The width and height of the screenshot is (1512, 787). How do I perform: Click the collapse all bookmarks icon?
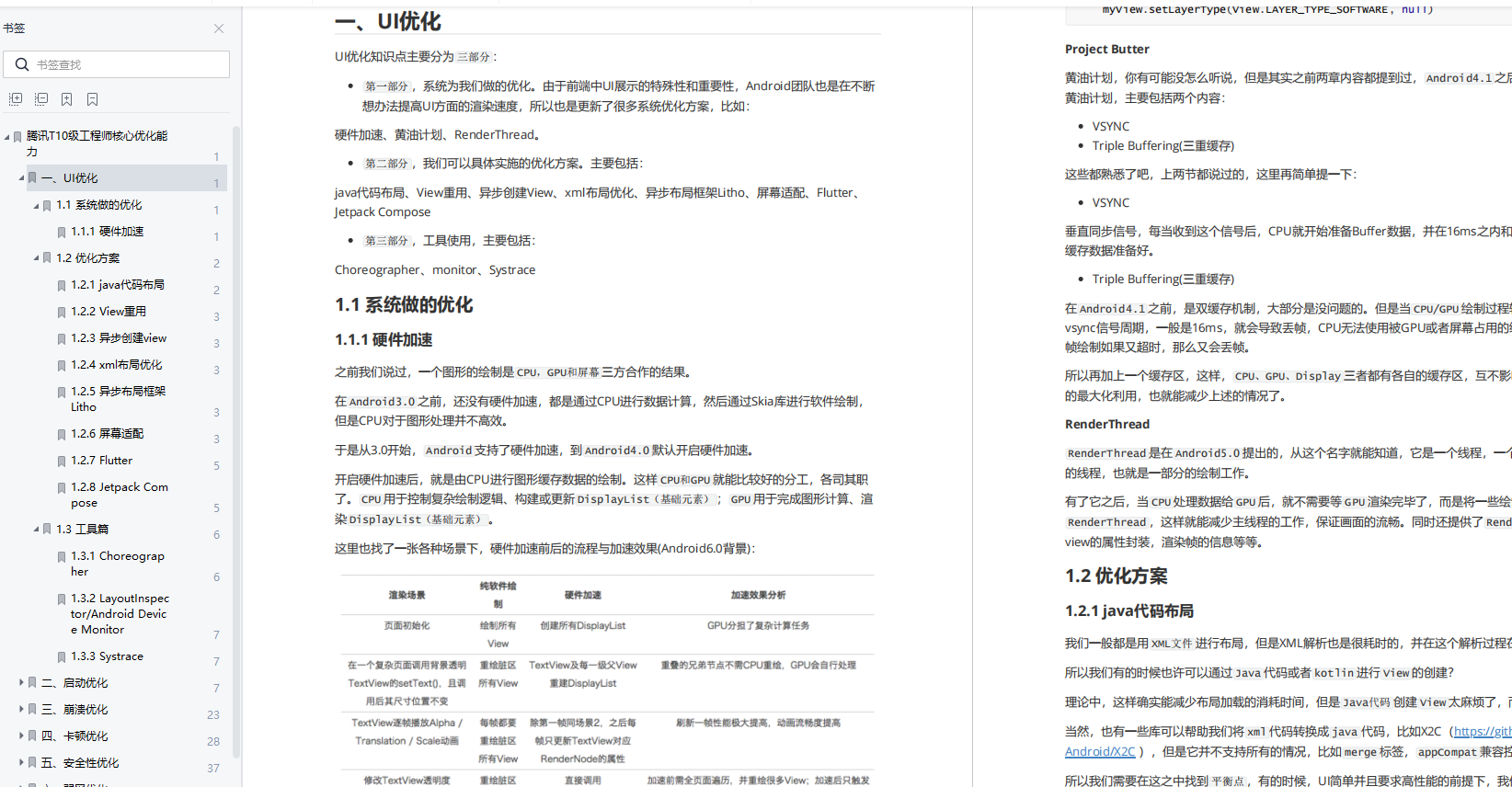tap(41, 99)
